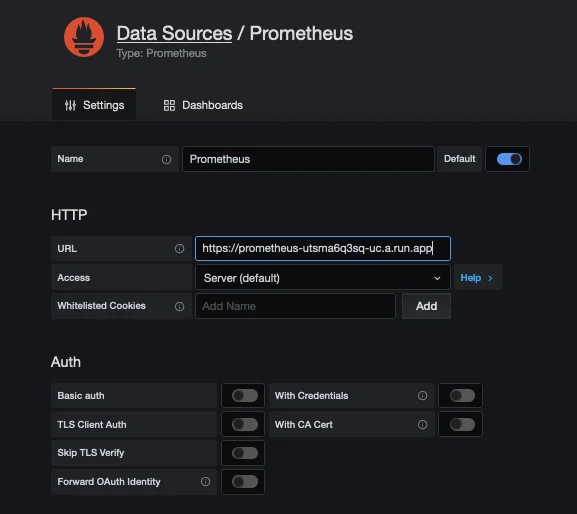The height and width of the screenshot is (514, 577).
Task: Disable the Default data source toggle
Action: [x=509, y=159]
